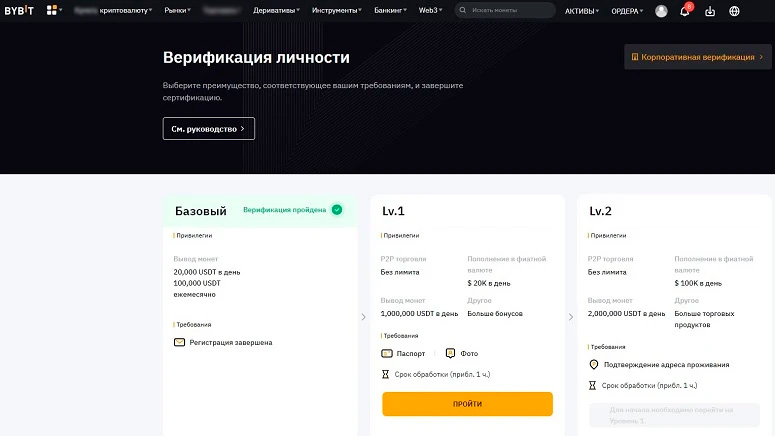Expand the Рынки dropdown menu
Screen dimensions: 775x436
coord(177,10)
